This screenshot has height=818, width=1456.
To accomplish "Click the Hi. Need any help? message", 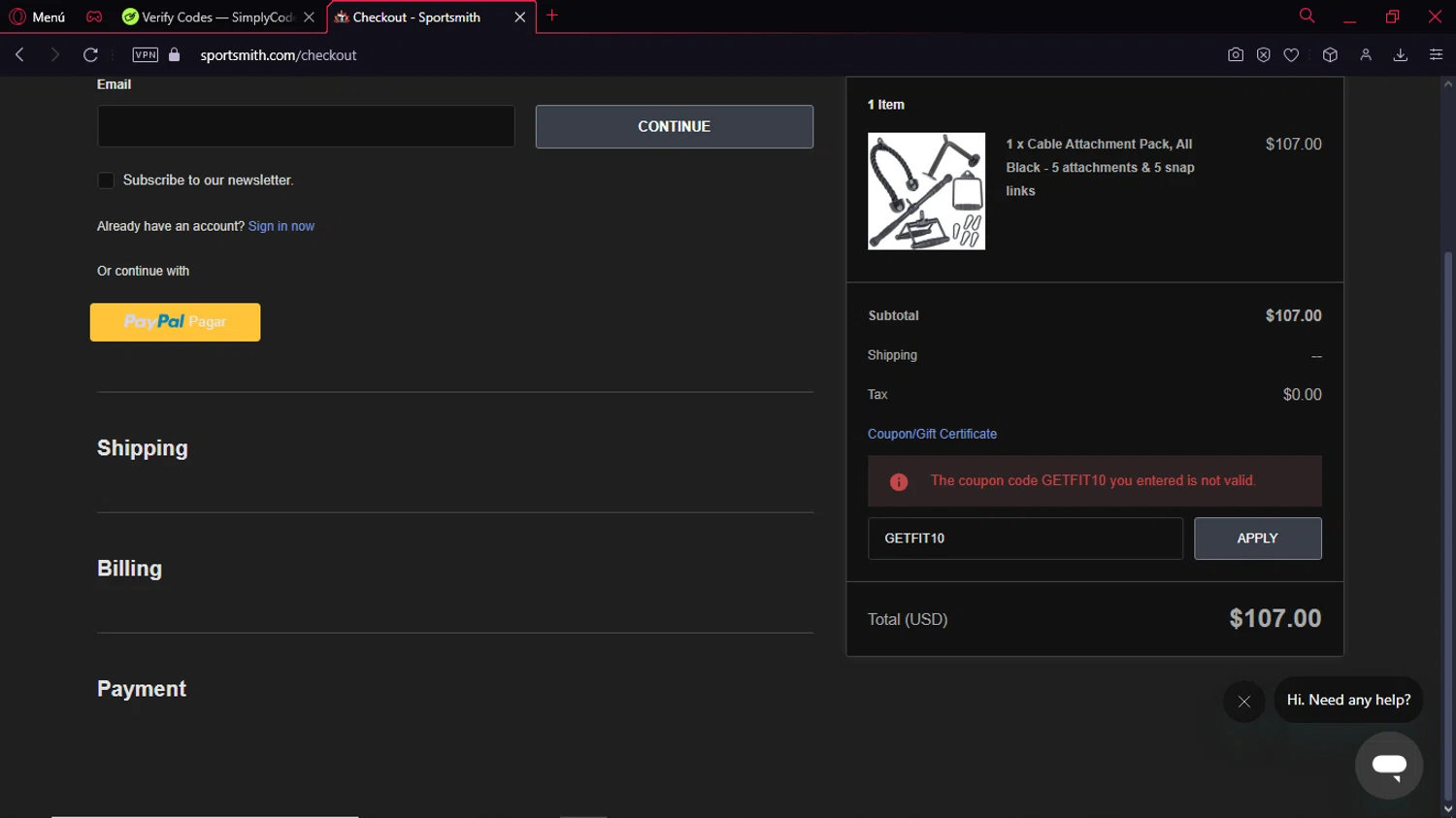I will pyautogui.click(x=1348, y=700).
